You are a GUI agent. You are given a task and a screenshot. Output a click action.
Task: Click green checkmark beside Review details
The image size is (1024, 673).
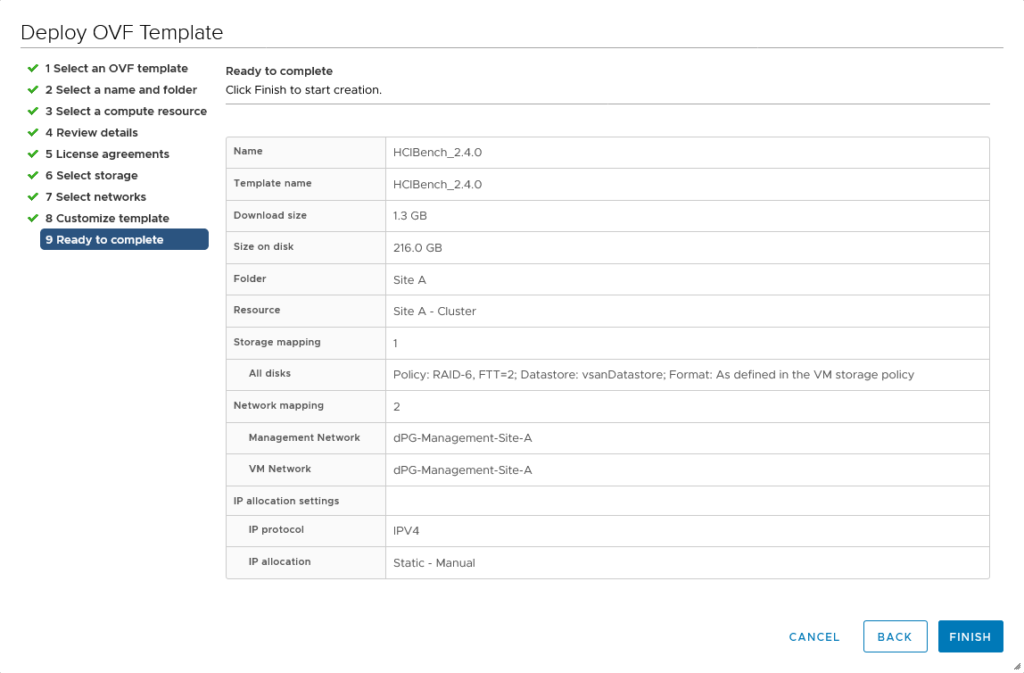pyautogui.click(x=33, y=133)
